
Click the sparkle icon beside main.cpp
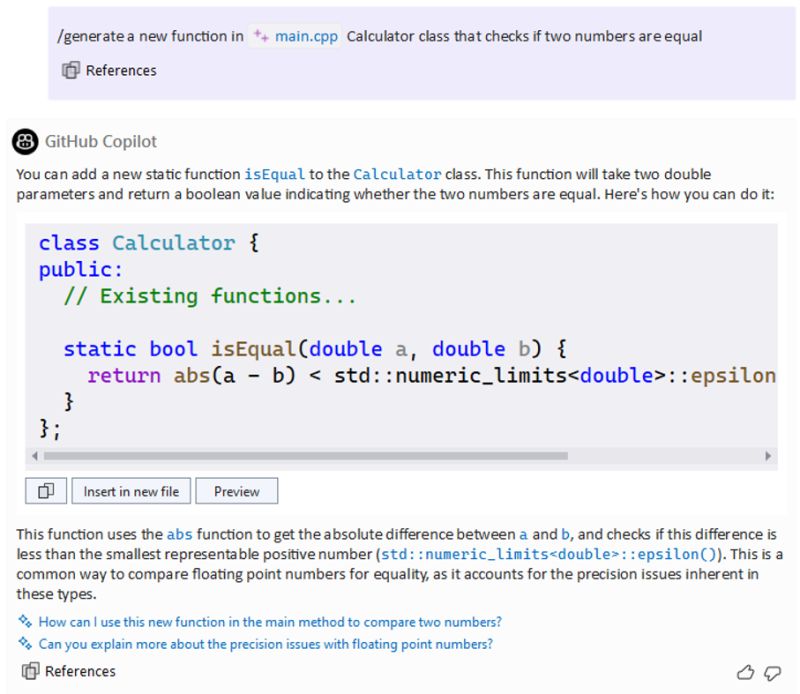263,37
